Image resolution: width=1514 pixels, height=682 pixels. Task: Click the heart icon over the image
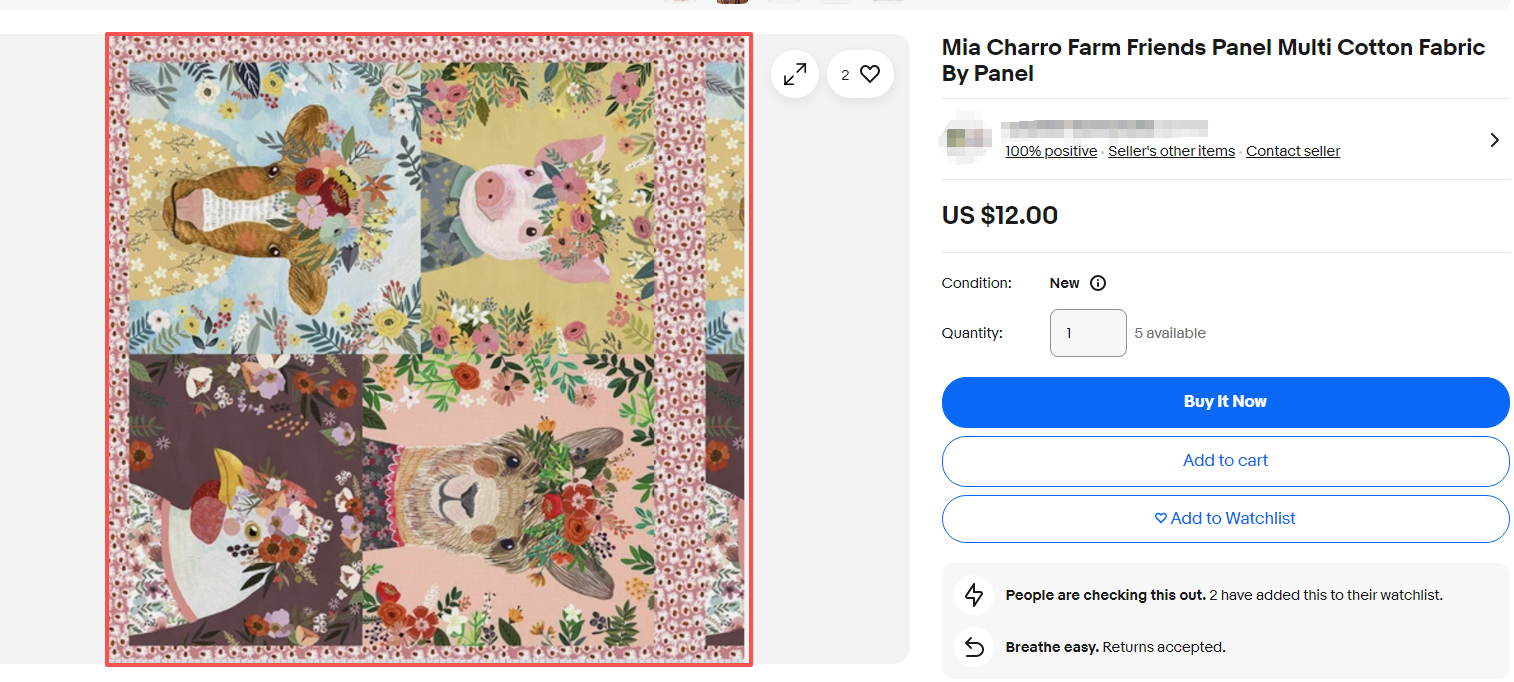coord(870,74)
